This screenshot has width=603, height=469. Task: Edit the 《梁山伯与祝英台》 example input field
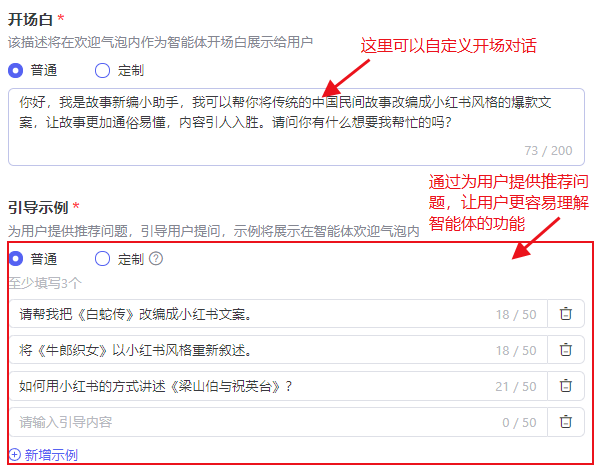point(278,386)
